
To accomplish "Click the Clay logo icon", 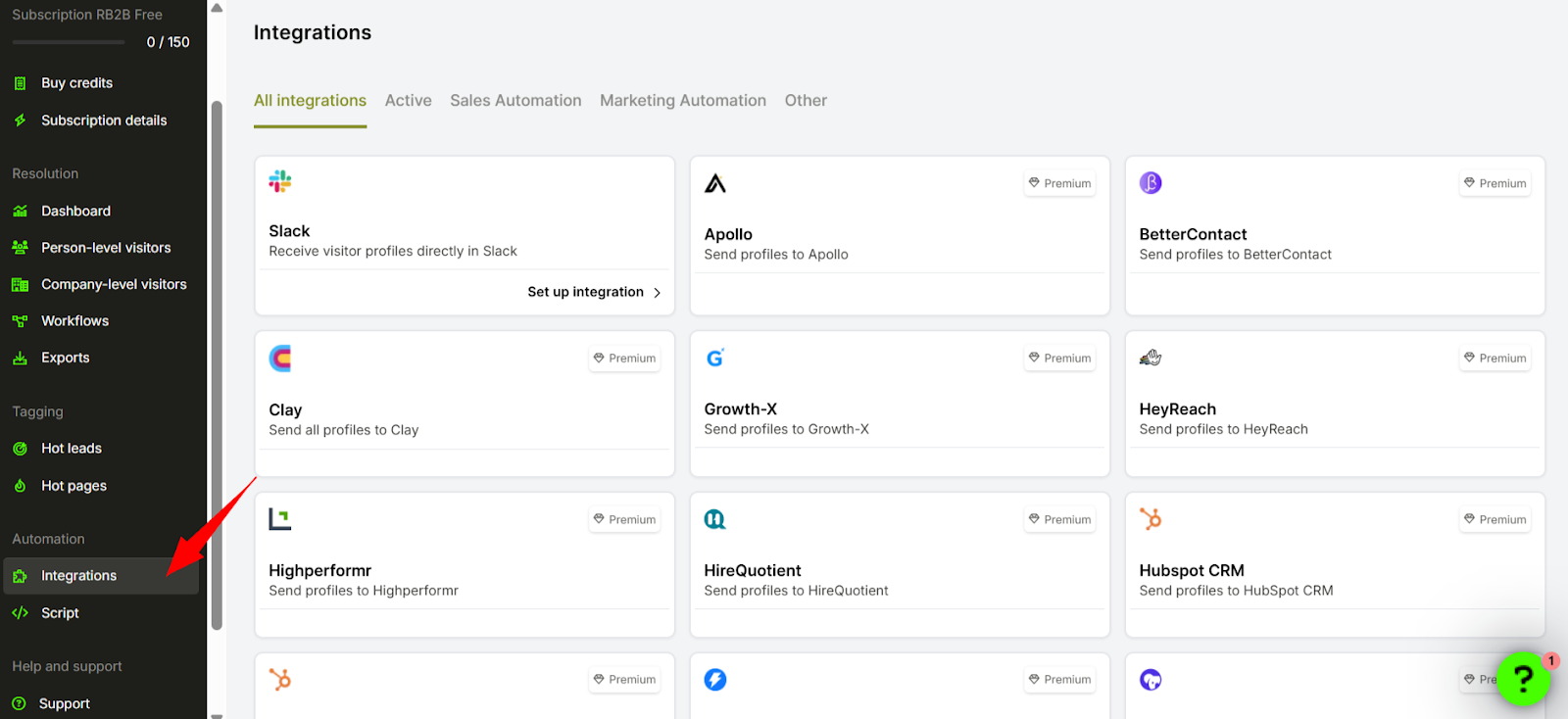I will 280,359.
